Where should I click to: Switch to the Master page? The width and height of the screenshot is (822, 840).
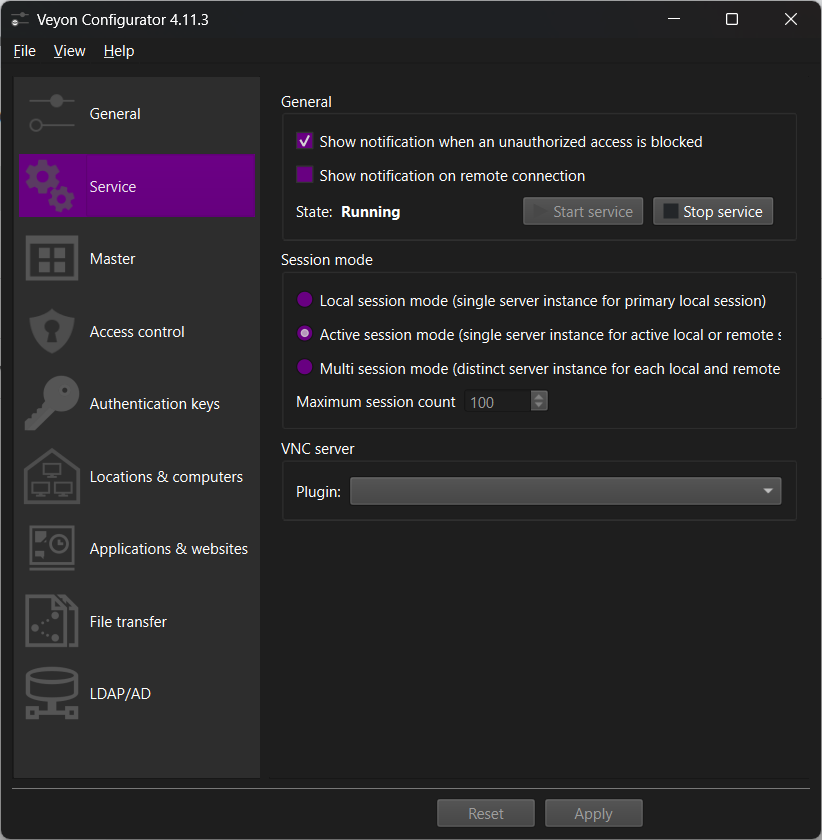137,259
